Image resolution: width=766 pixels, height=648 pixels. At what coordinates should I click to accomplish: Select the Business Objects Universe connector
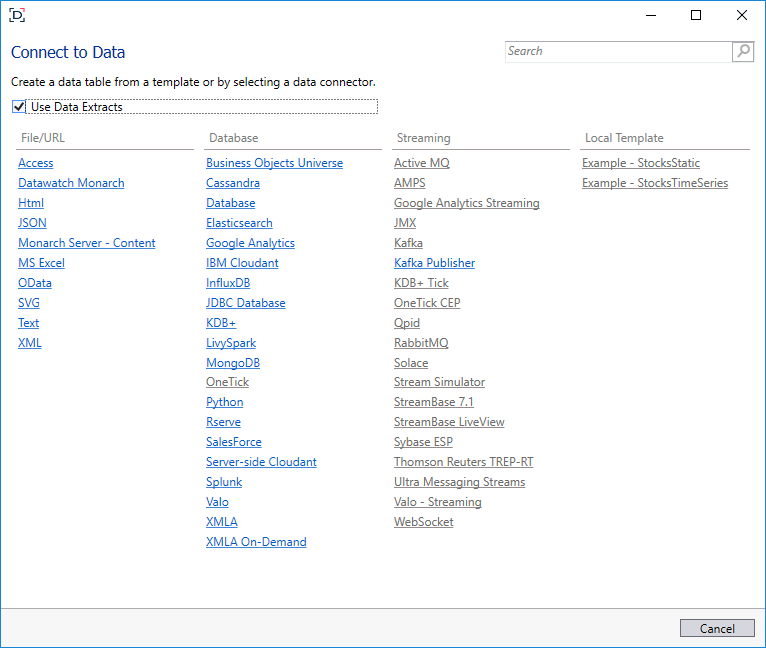coord(274,163)
